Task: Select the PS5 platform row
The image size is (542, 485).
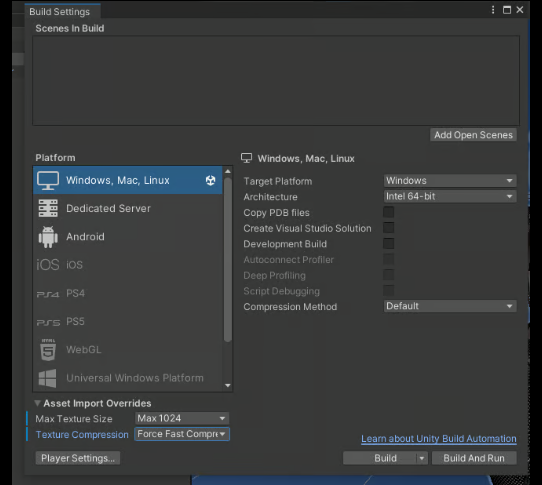Action: coord(128,322)
